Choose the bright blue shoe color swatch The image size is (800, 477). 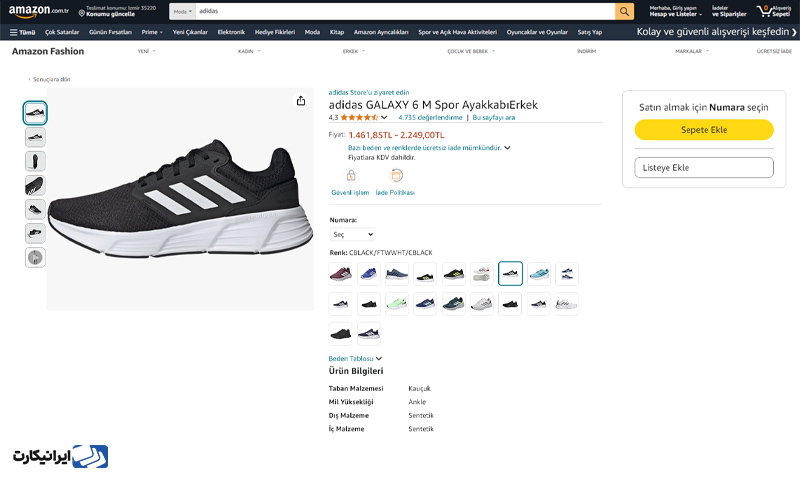(x=369, y=274)
